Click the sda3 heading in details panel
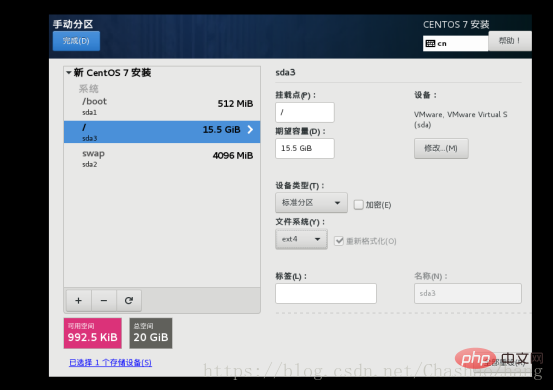554x391 pixels. click(x=285, y=72)
